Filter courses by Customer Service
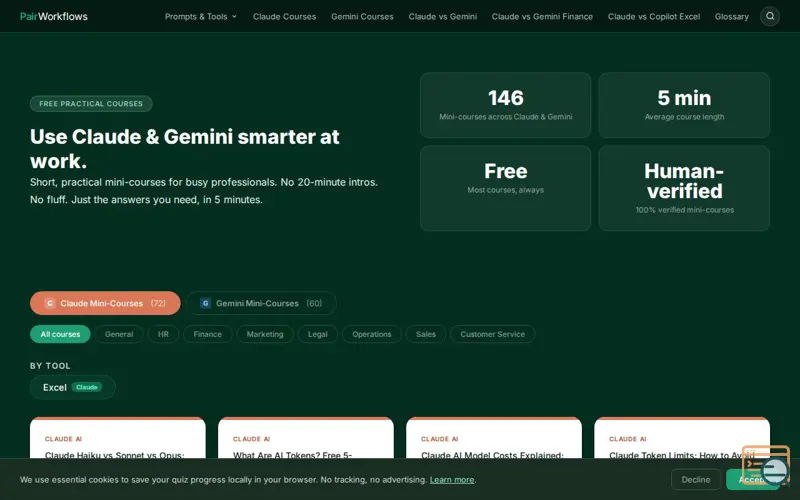800x500 pixels. 492,334
